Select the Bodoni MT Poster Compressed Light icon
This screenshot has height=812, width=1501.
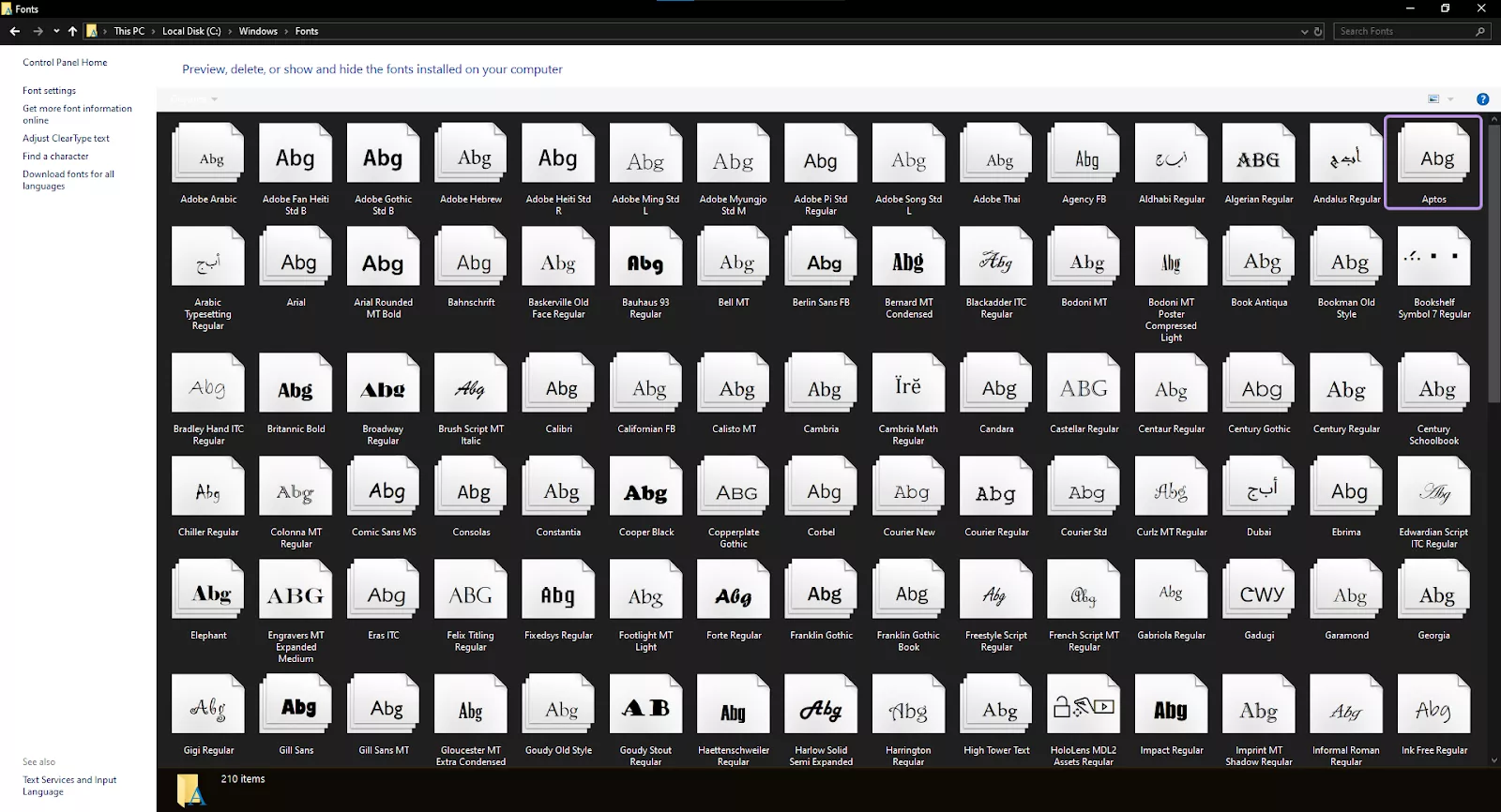(x=1171, y=256)
